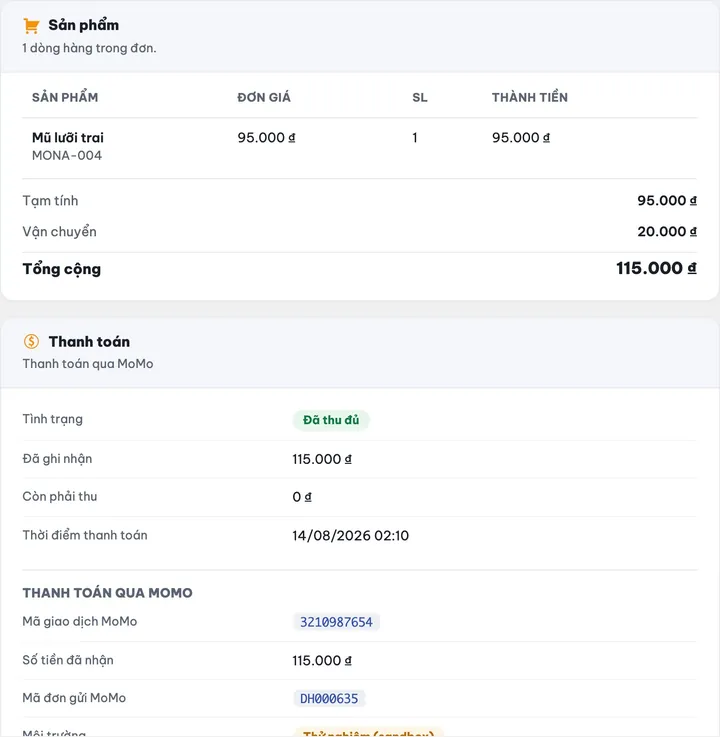Click the Số tiền đã nhận label
Image resolution: width=720 pixels, height=737 pixels.
[68, 660]
